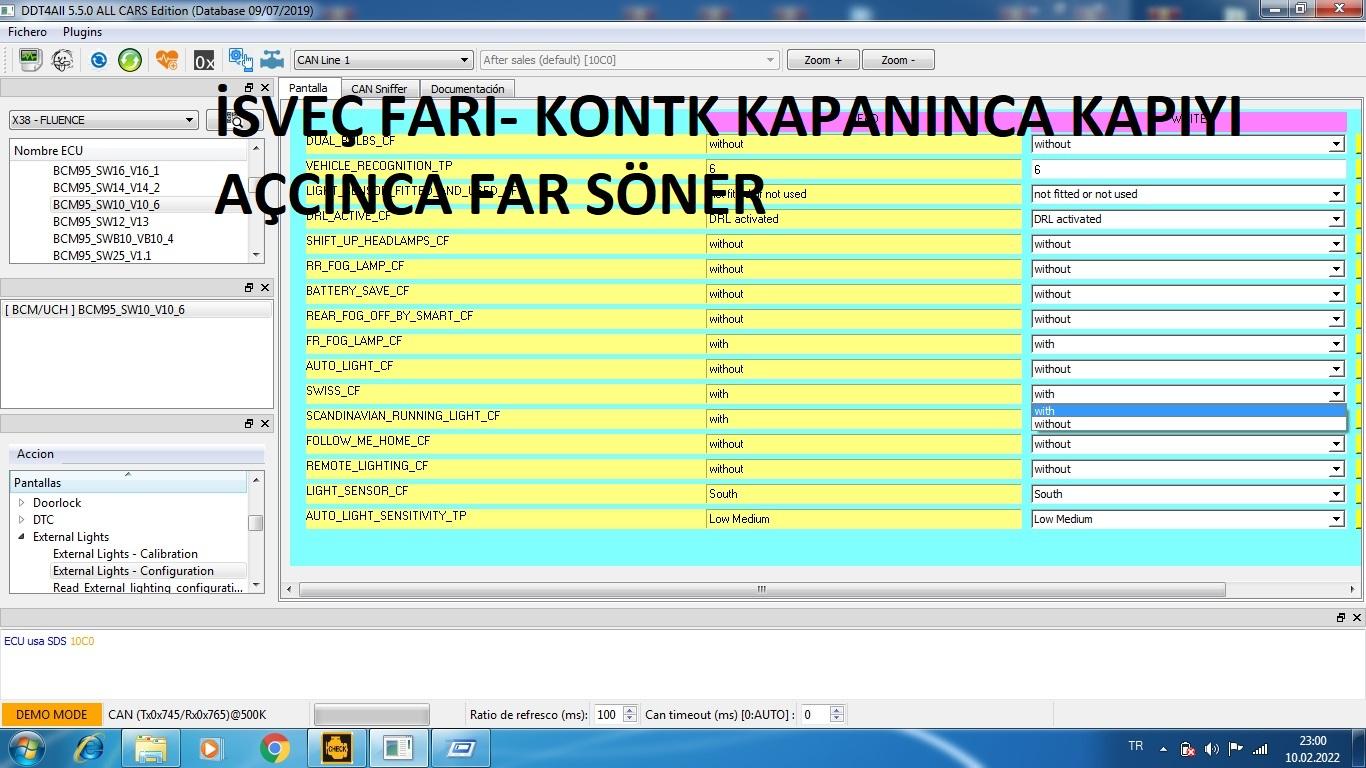Toggle the DEMO MODE button
Viewport: 1366px width, 768px height.
pos(52,714)
